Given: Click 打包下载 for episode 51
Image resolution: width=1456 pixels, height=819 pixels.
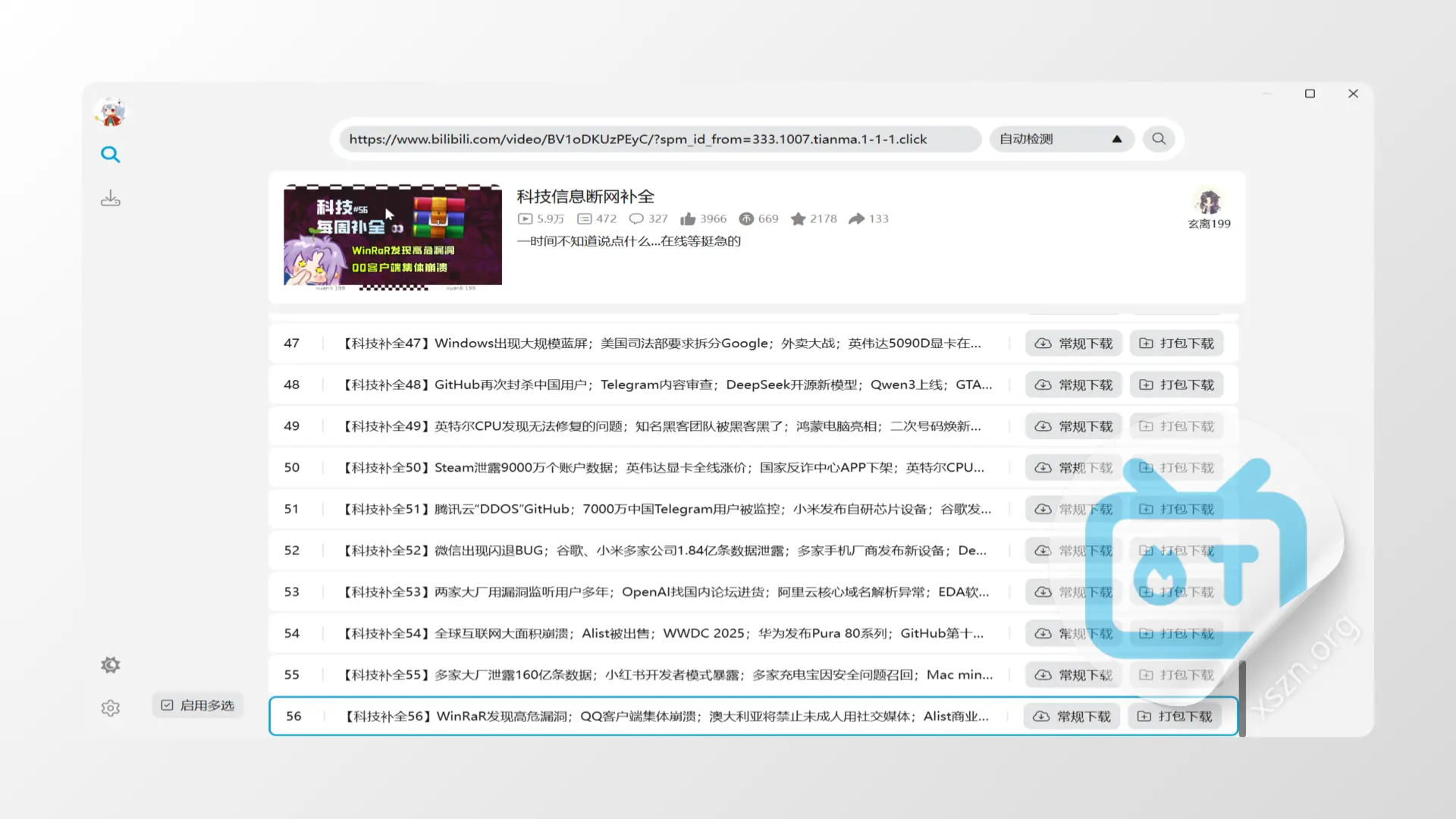Looking at the screenshot, I should (x=1176, y=510).
